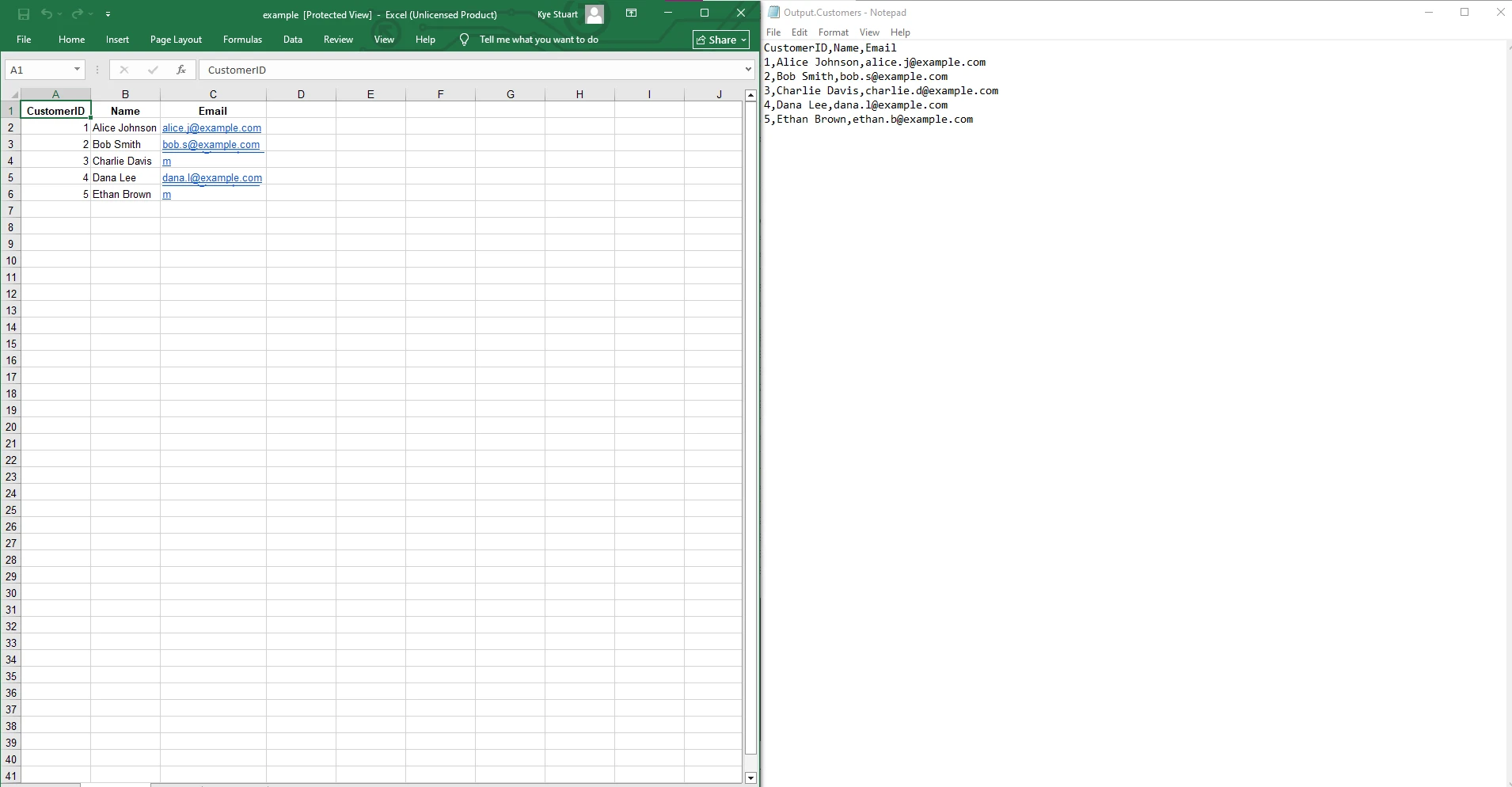
Task: Click the alice.j@example.com email link
Action: pos(211,128)
